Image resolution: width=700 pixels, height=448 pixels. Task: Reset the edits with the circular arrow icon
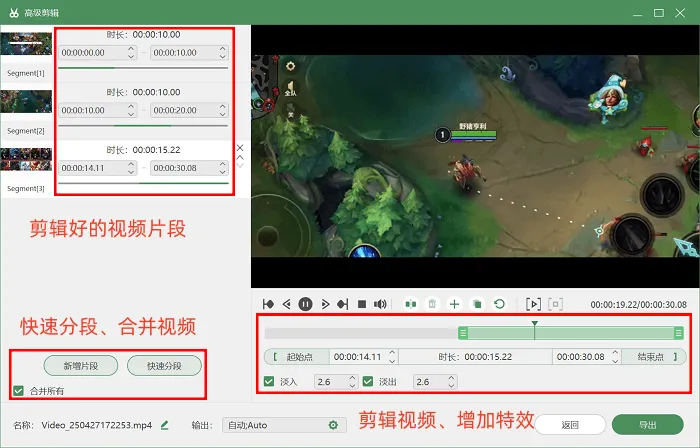(500, 304)
